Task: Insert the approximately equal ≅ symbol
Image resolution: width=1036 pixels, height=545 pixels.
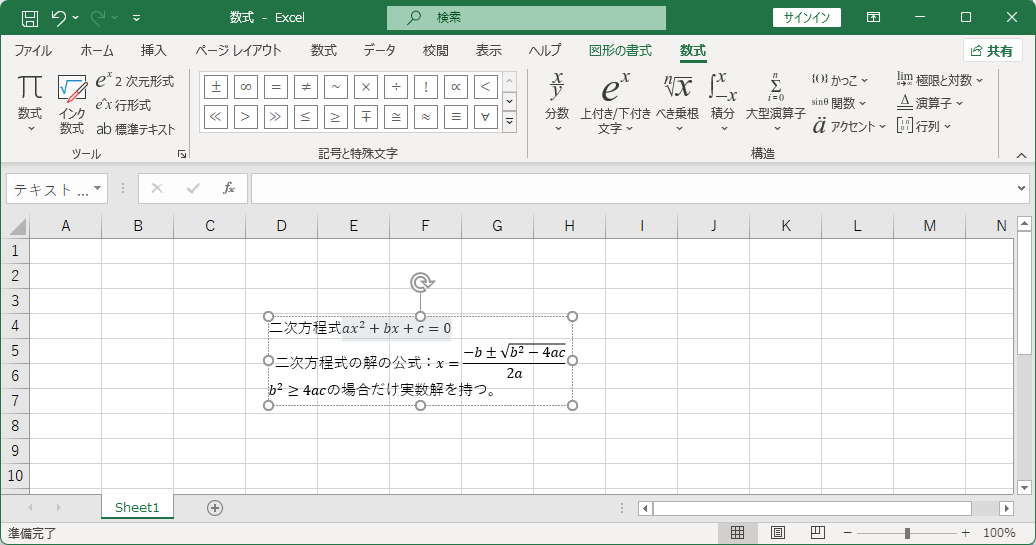Action: click(396, 117)
